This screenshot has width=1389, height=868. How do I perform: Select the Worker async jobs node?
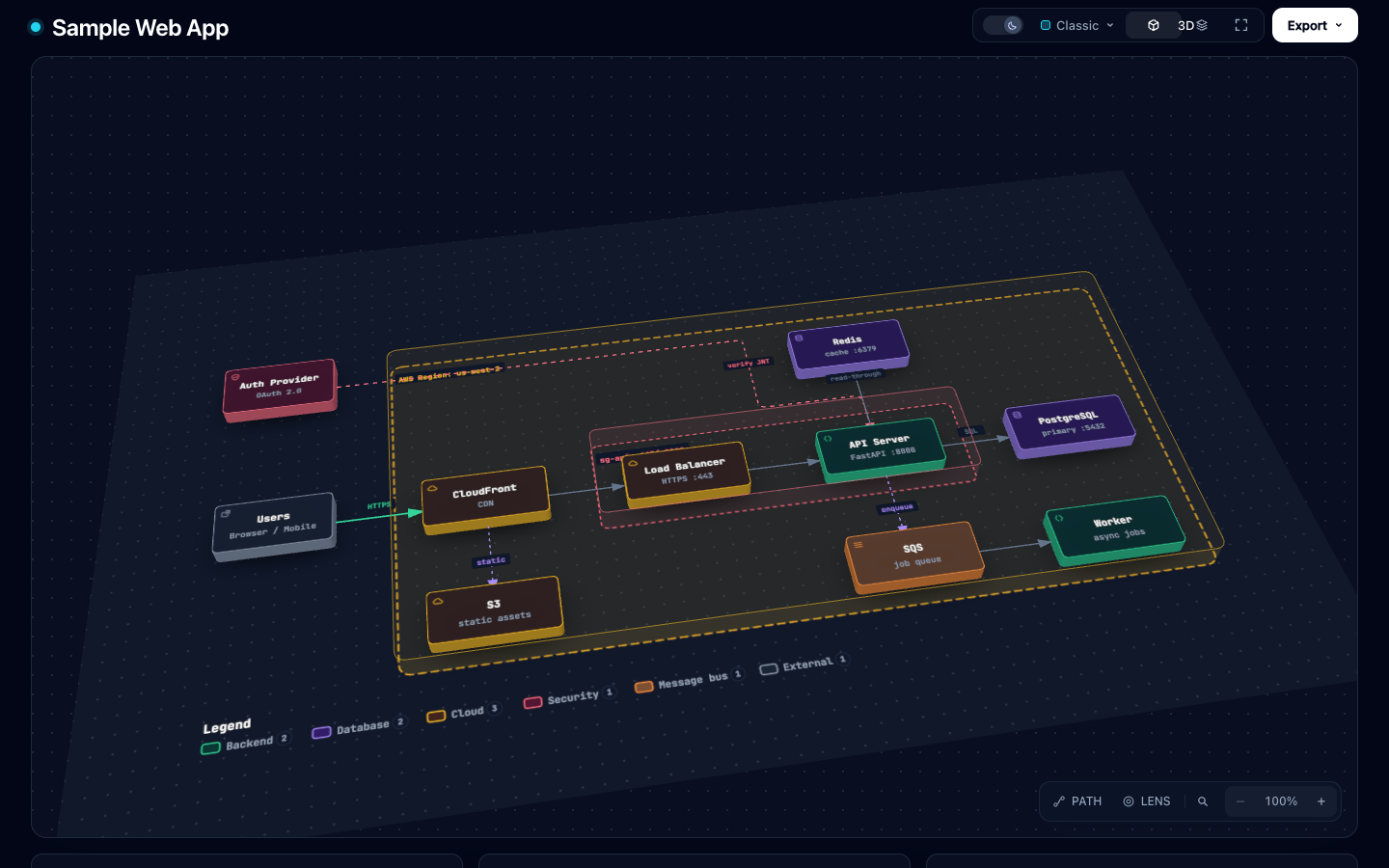coord(1114,529)
